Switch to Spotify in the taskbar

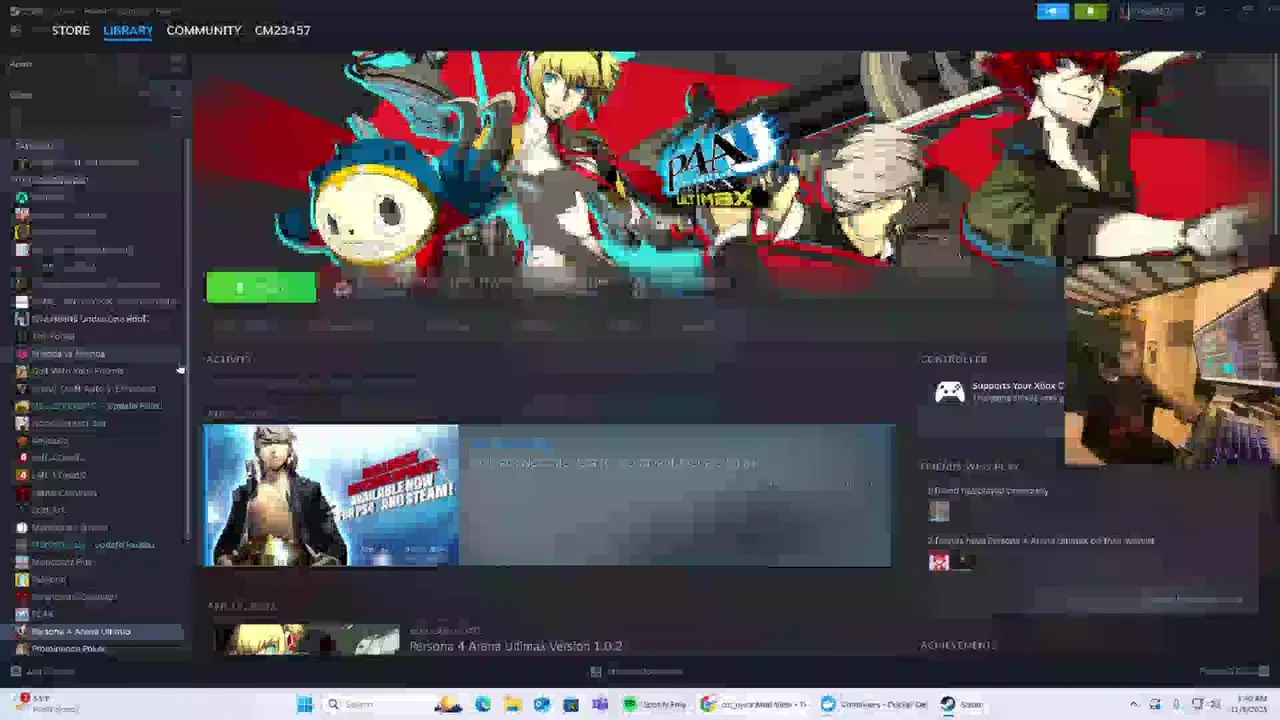click(x=655, y=704)
